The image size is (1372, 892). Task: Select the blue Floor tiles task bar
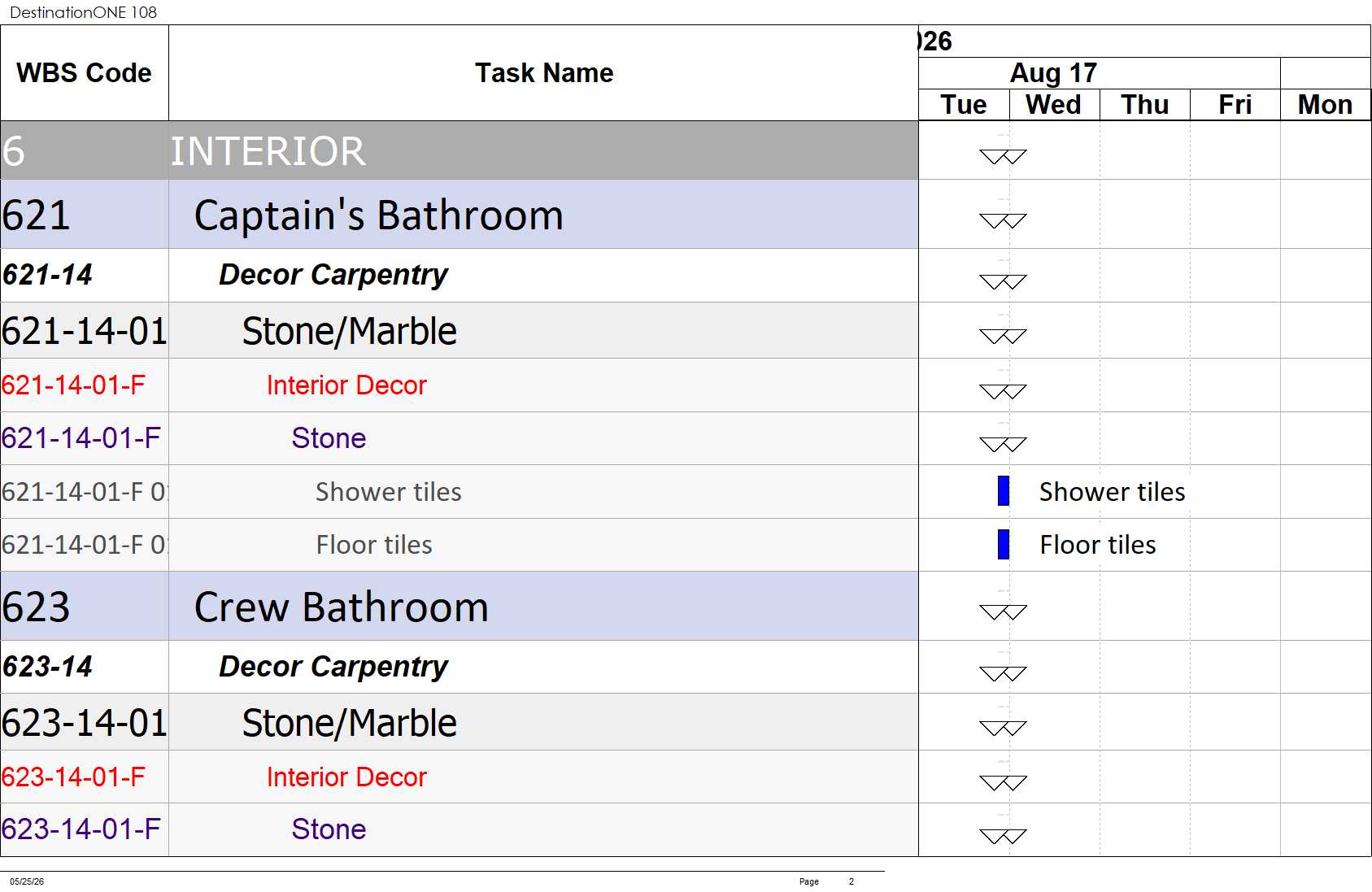[x=1004, y=544]
